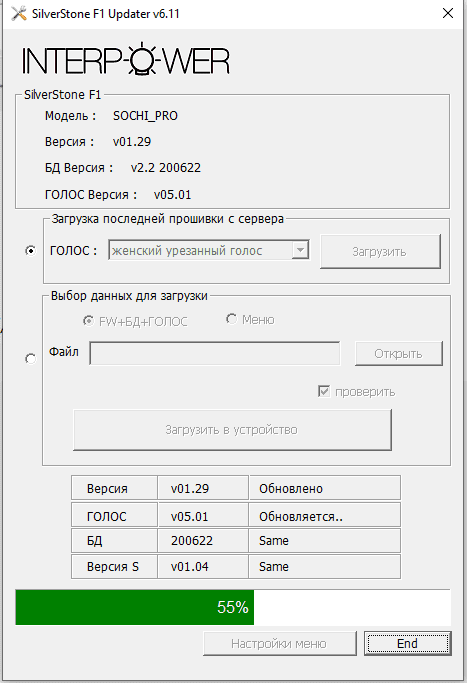Viewport: 467px width, 683px height.
Task: Open Настройки меню button
Action: click(x=279, y=643)
